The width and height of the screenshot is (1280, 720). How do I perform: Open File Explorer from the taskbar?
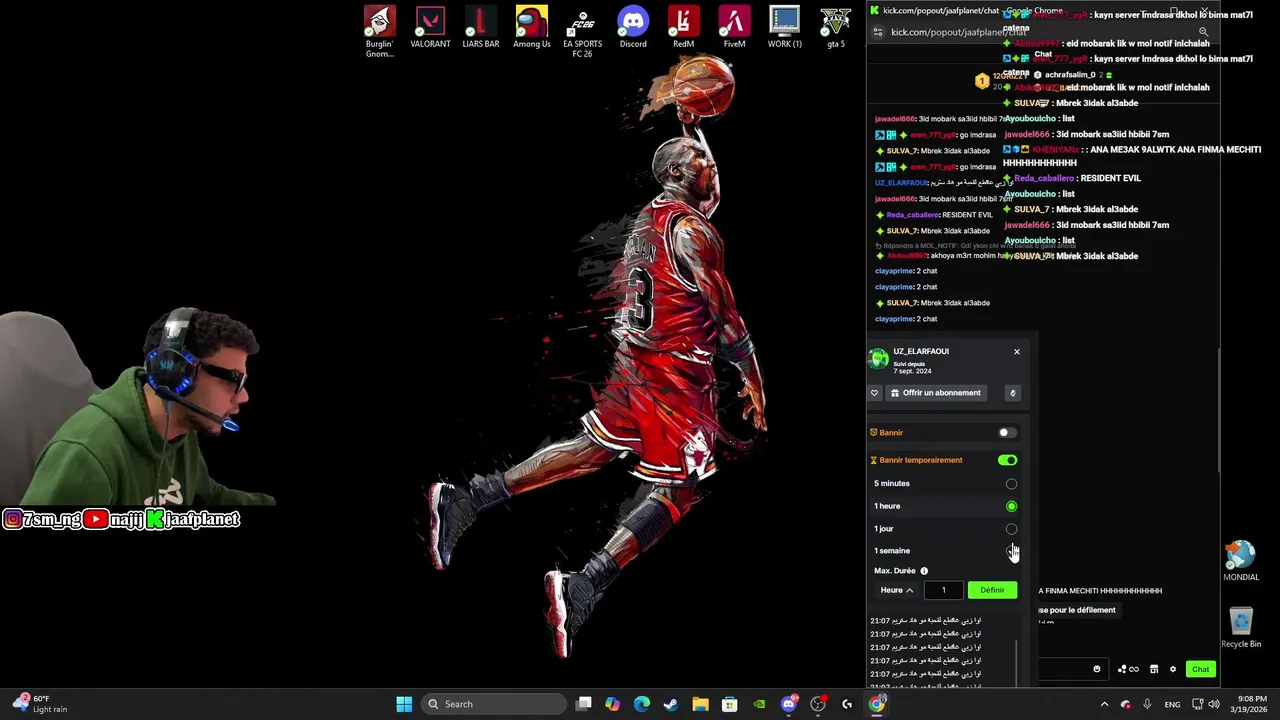tap(700, 704)
